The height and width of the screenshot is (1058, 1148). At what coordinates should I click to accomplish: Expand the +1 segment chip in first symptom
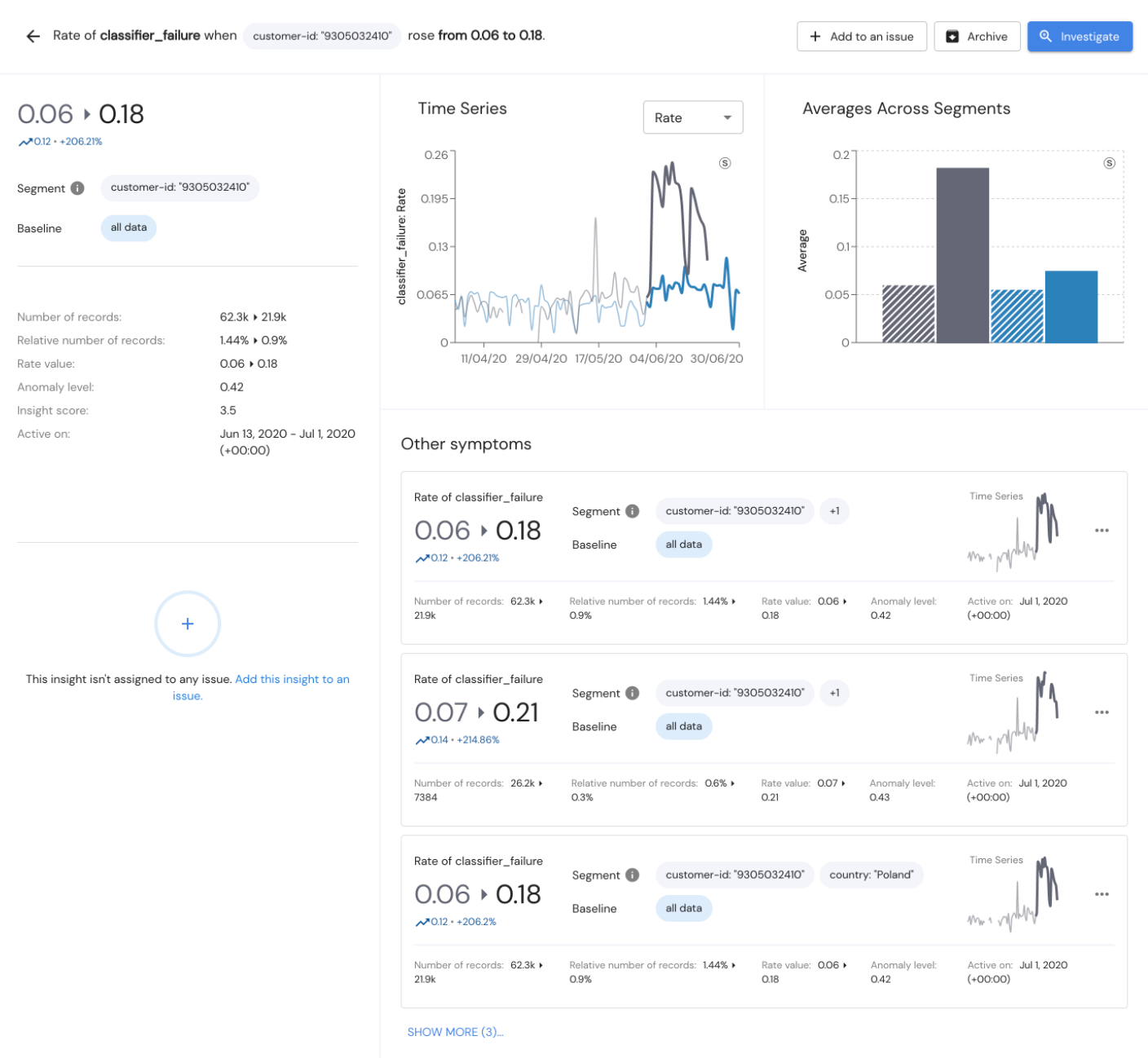pyautogui.click(x=834, y=511)
